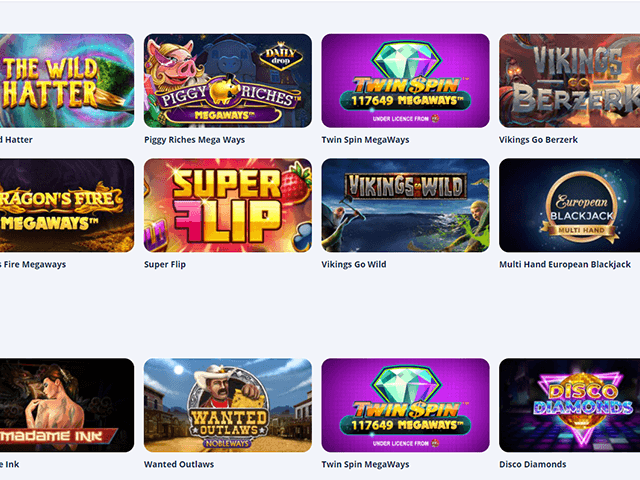Click the 'Disco Diamonds' title link
640x480 pixels.
click(533, 464)
